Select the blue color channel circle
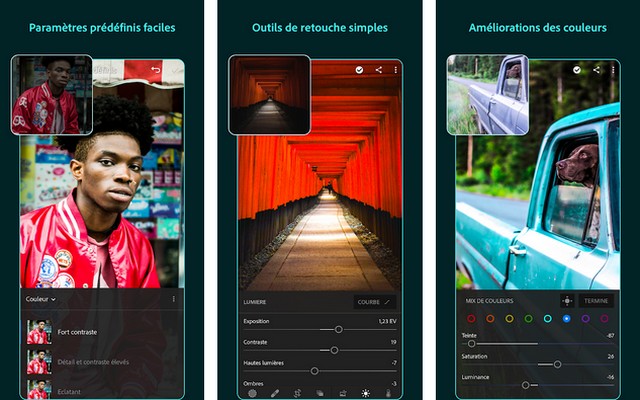 567,318
